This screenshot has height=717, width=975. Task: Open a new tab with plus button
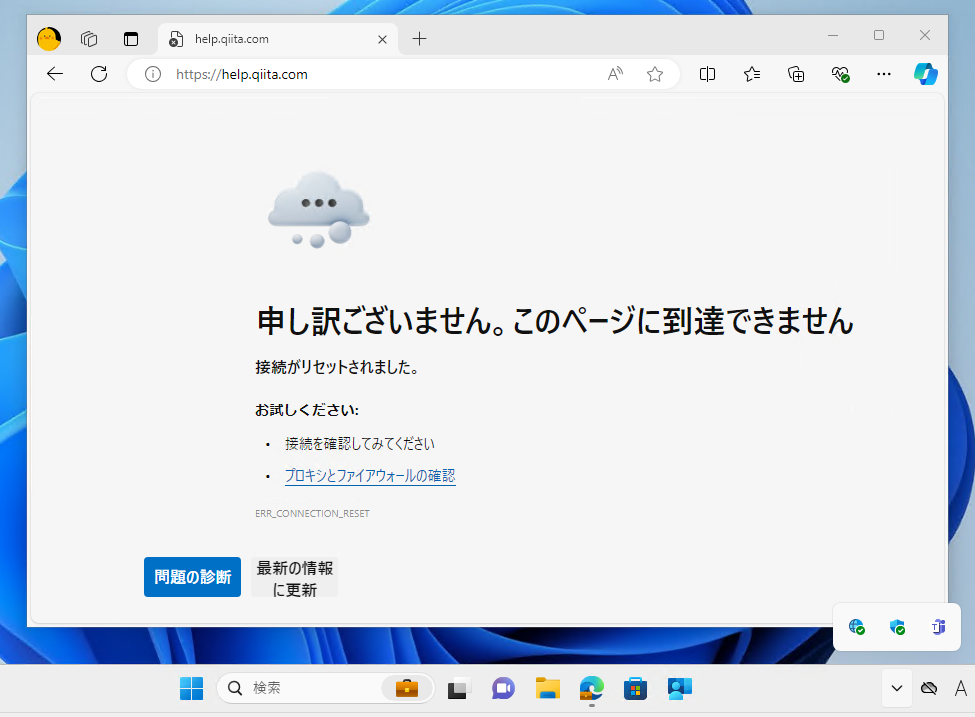pos(420,39)
